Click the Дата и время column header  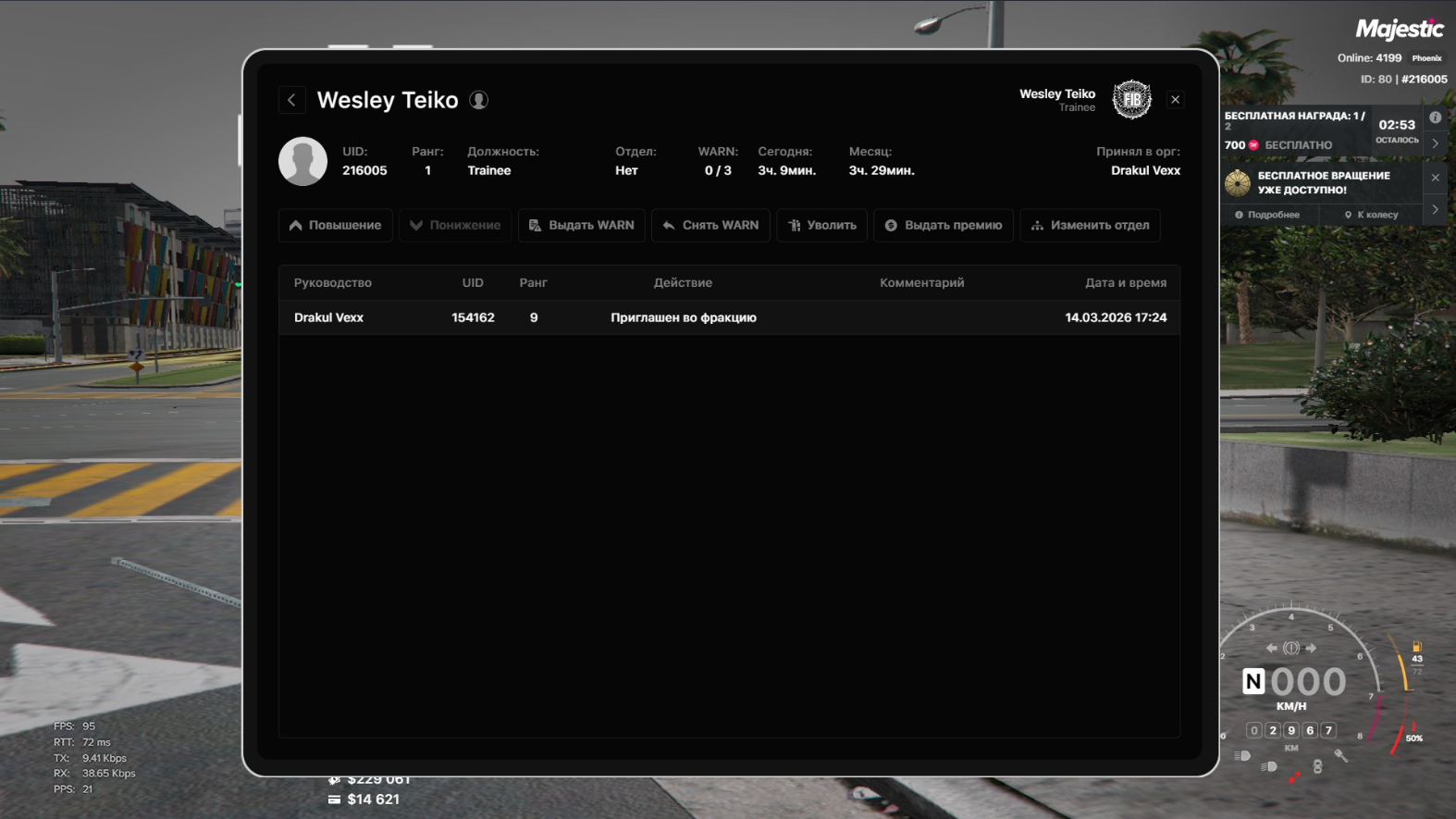[1126, 283]
